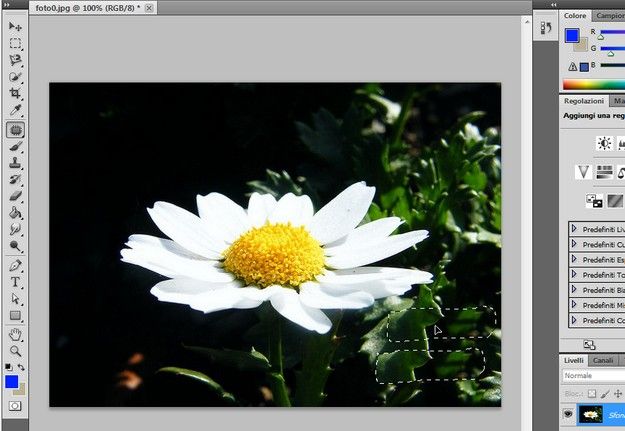The image size is (625, 431).
Task: Expand the bottom Predefiniti Co… presets
Action: point(574,319)
